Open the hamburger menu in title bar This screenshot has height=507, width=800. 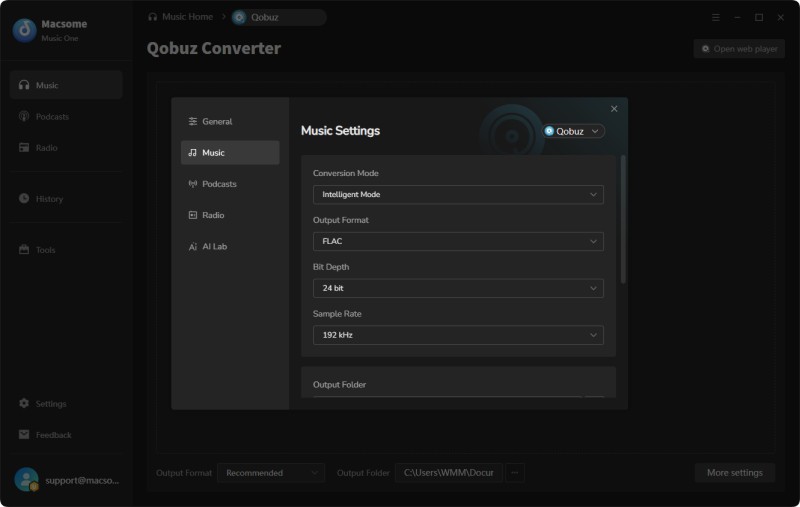pos(716,17)
